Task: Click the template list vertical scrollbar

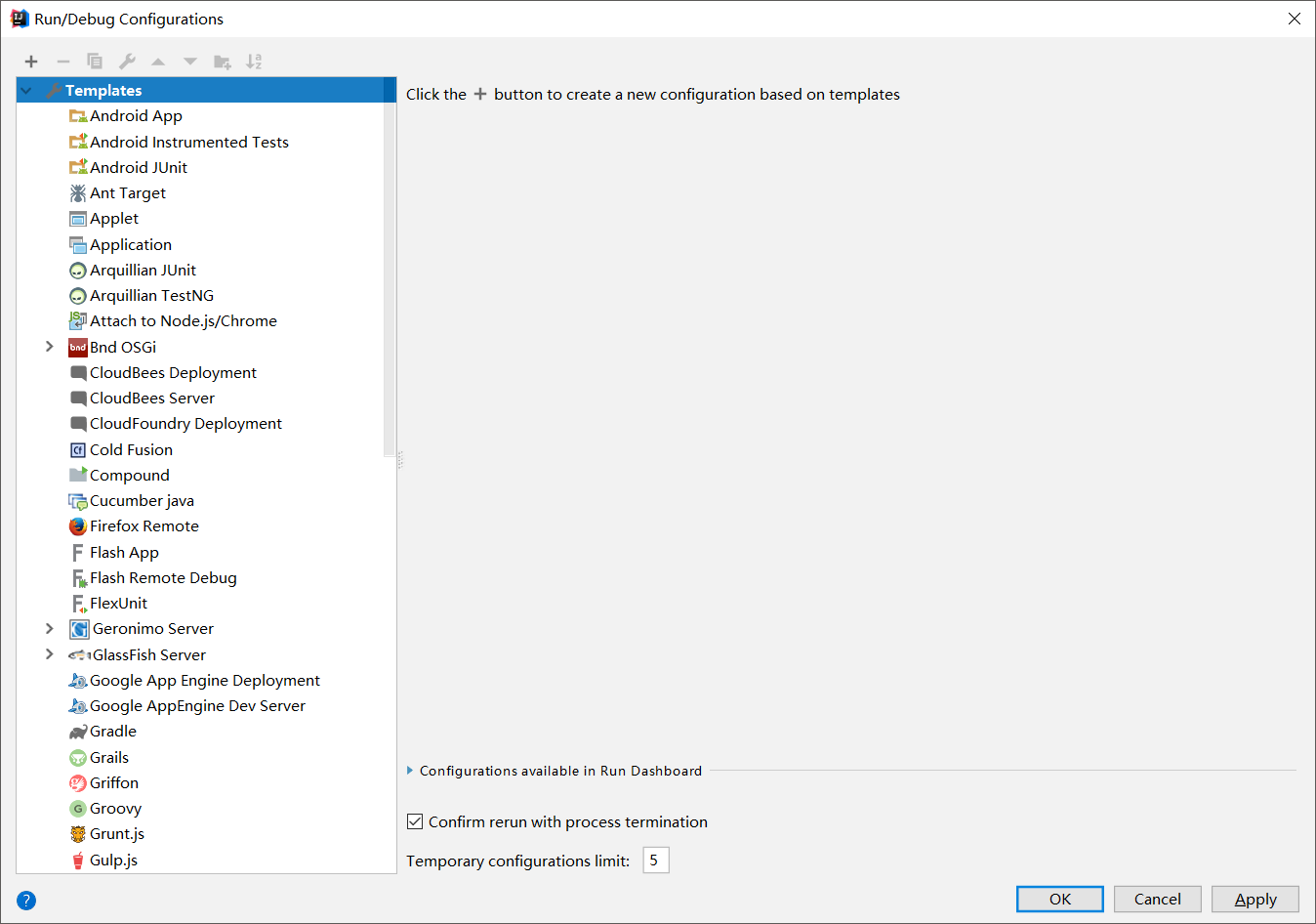Action: [x=390, y=267]
